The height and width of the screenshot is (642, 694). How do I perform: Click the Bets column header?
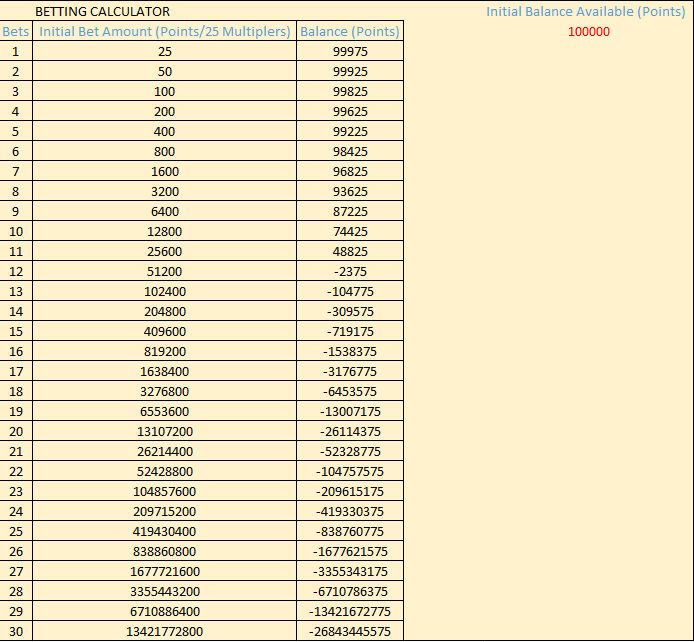16,31
